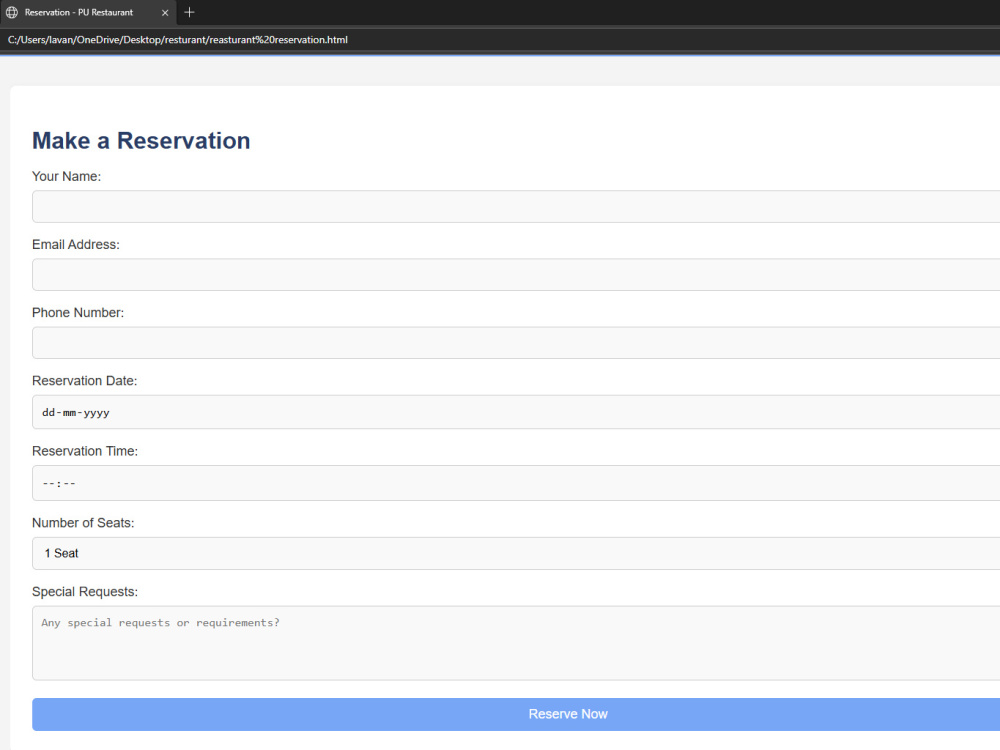Click the Special Requests text area
1000x750 pixels.
516,643
